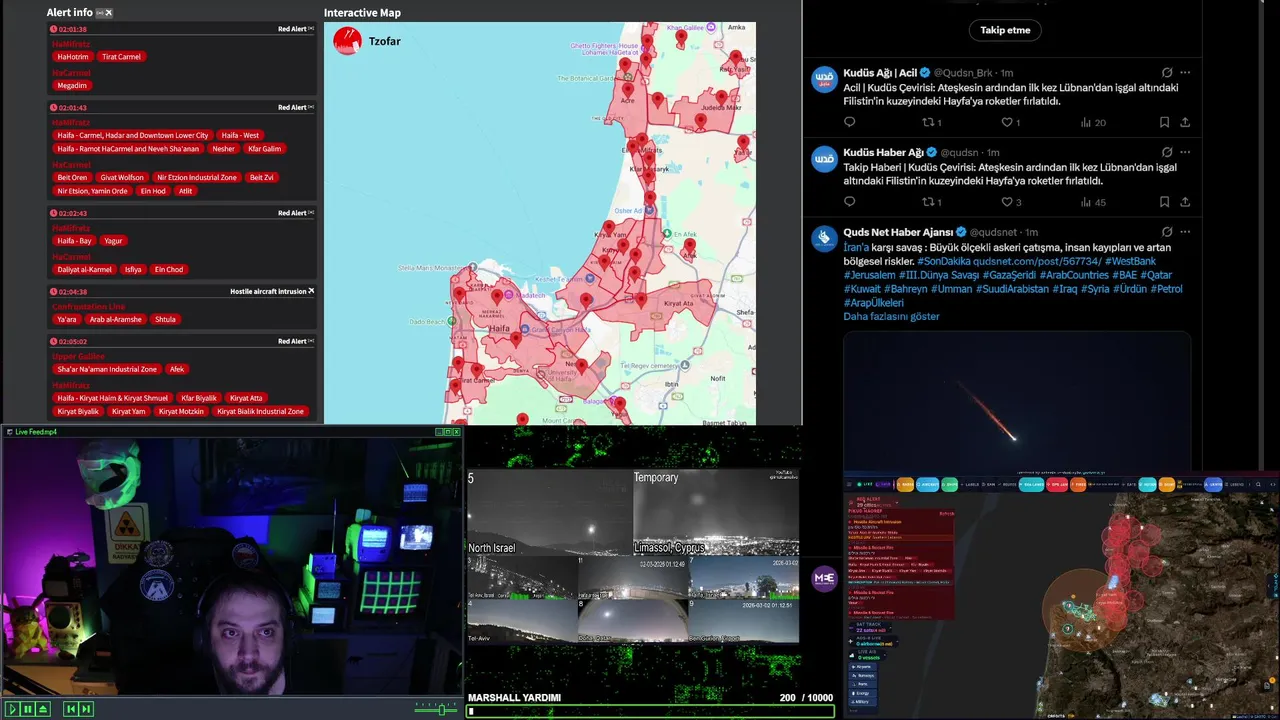The width and height of the screenshot is (1280, 720).
Task: Select the Nir Etzion Industrial Zone tag
Action: pos(197,178)
